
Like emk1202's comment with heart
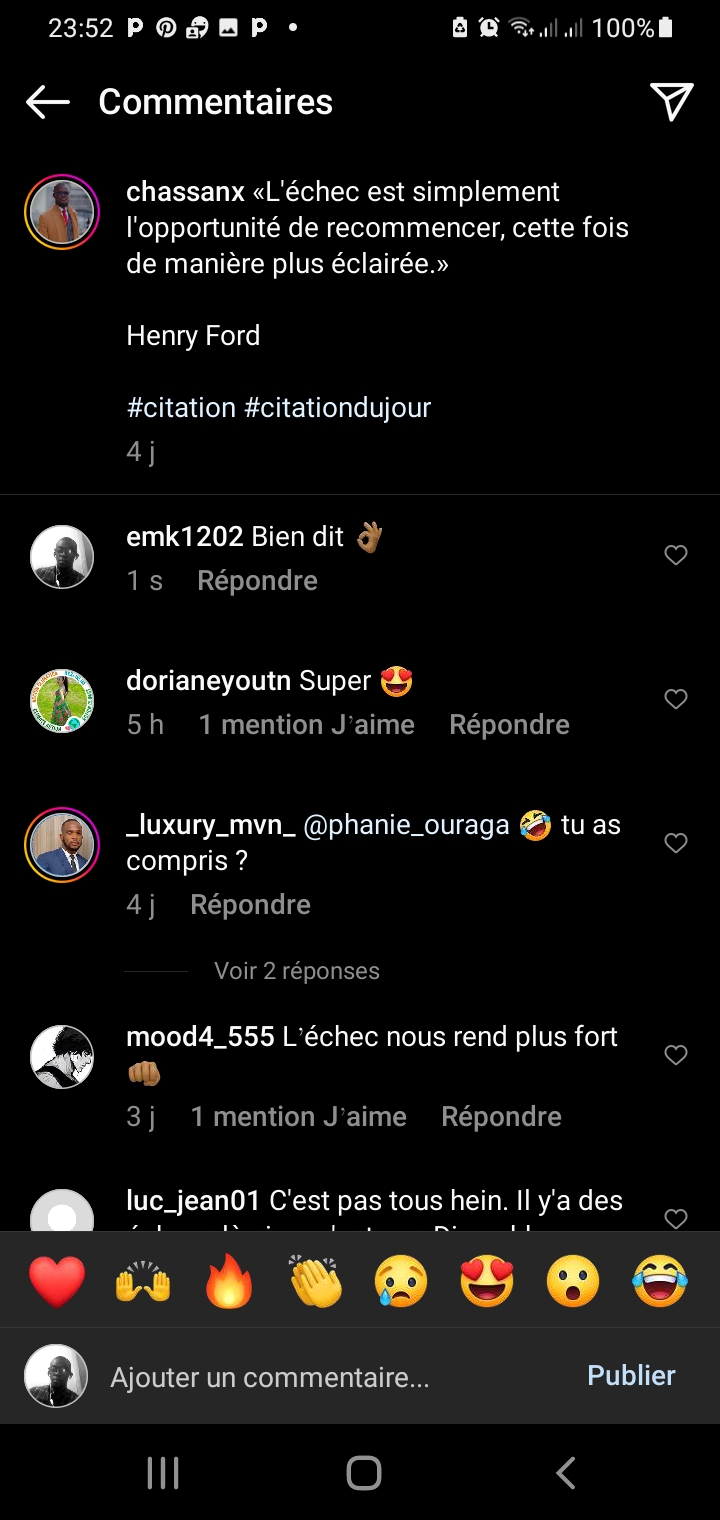(x=676, y=555)
